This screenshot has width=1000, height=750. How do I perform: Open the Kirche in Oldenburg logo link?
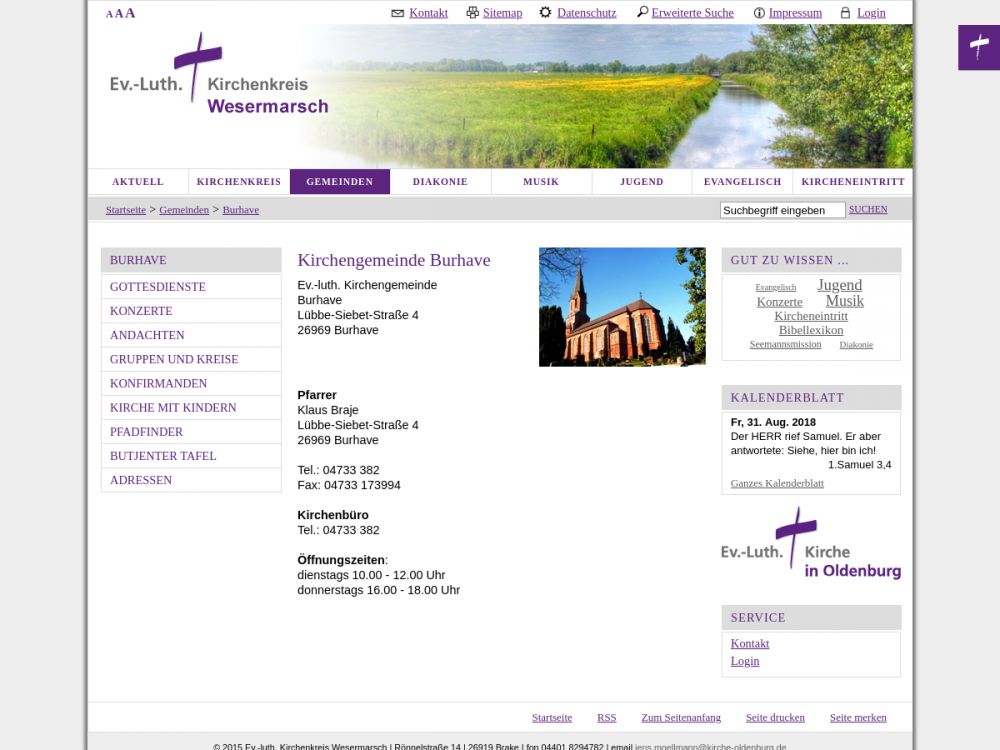(811, 545)
